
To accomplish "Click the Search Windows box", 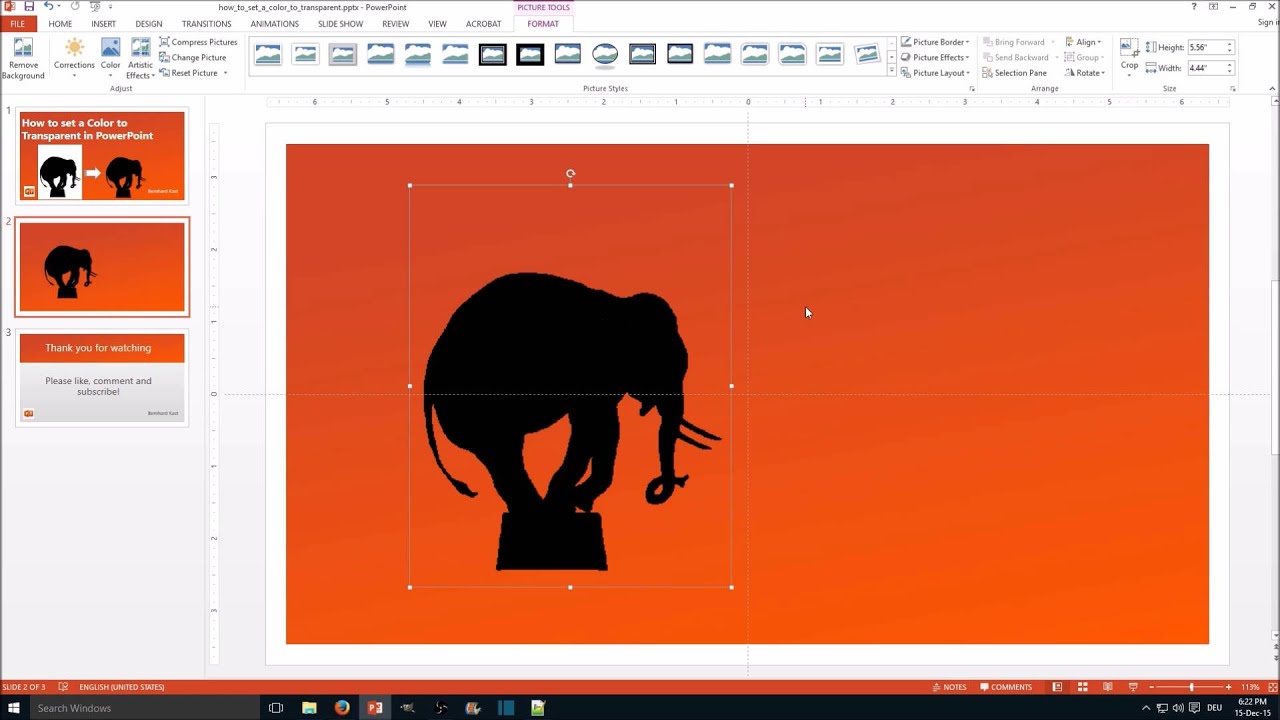I will click(x=145, y=708).
